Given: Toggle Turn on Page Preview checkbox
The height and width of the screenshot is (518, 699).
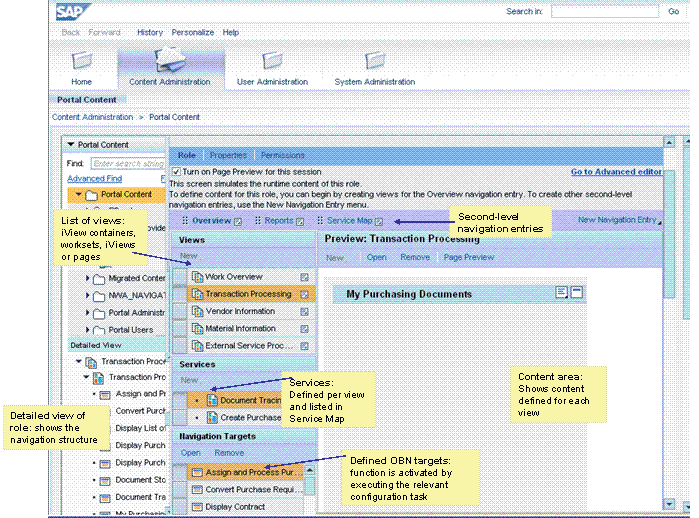Looking at the screenshot, I should pos(177,172).
